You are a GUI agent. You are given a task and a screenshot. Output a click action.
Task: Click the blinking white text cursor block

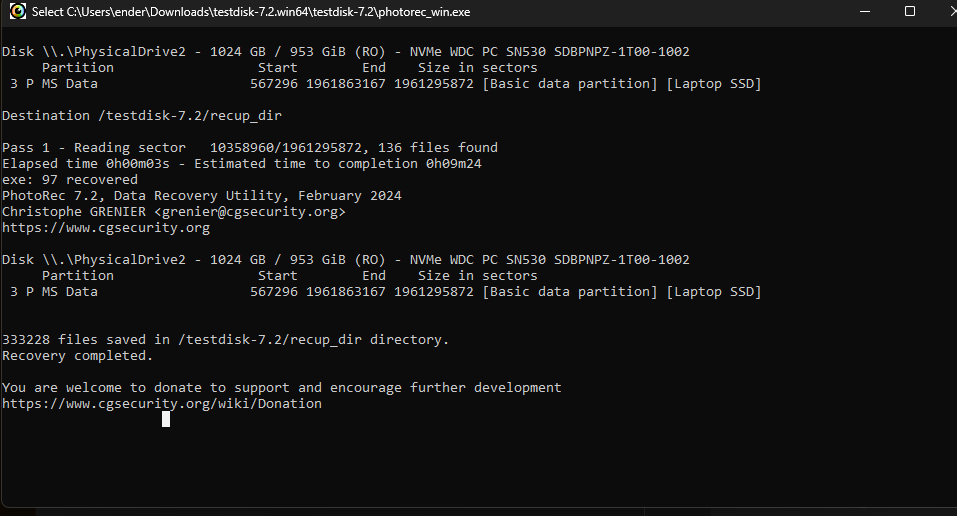(x=166, y=419)
